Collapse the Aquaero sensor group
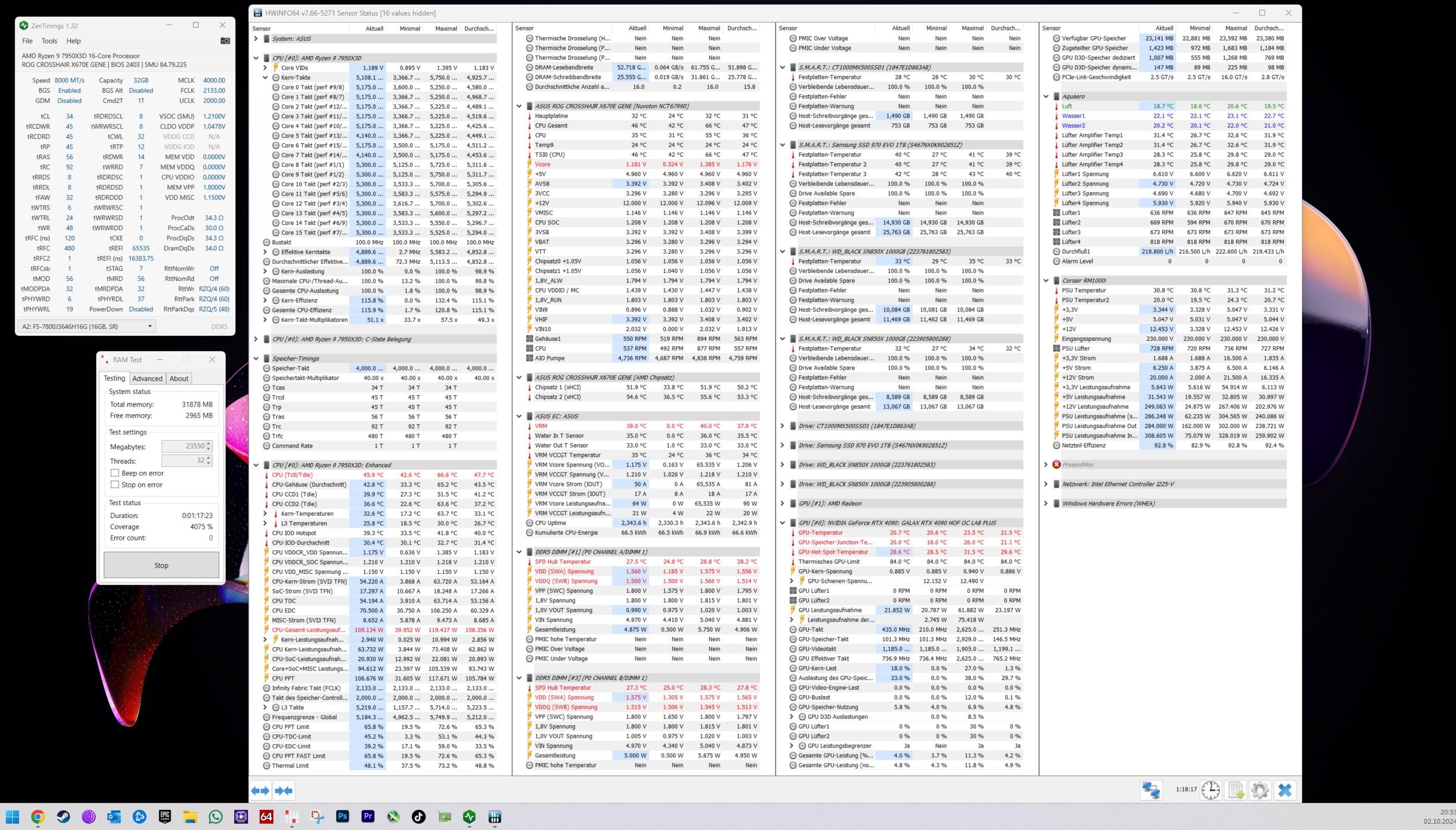The height and width of the screenshot is (830, 1456). tap(1046, 97)
